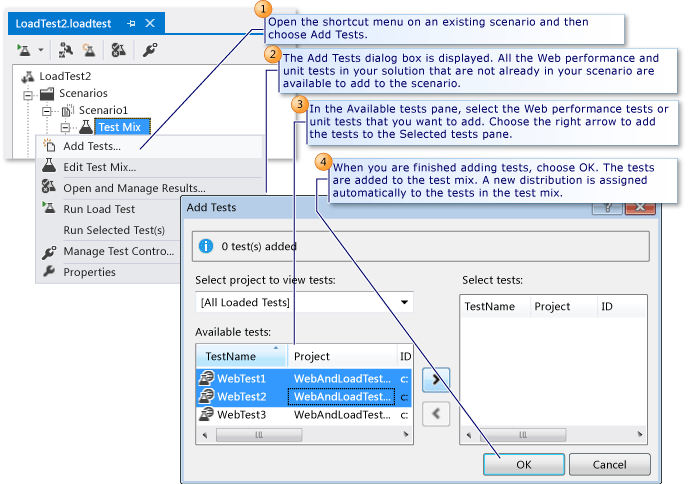The image size is (688, 484).
Task: Click Selected tests scrollbar right arrow
Action: [x=640, y=434]
